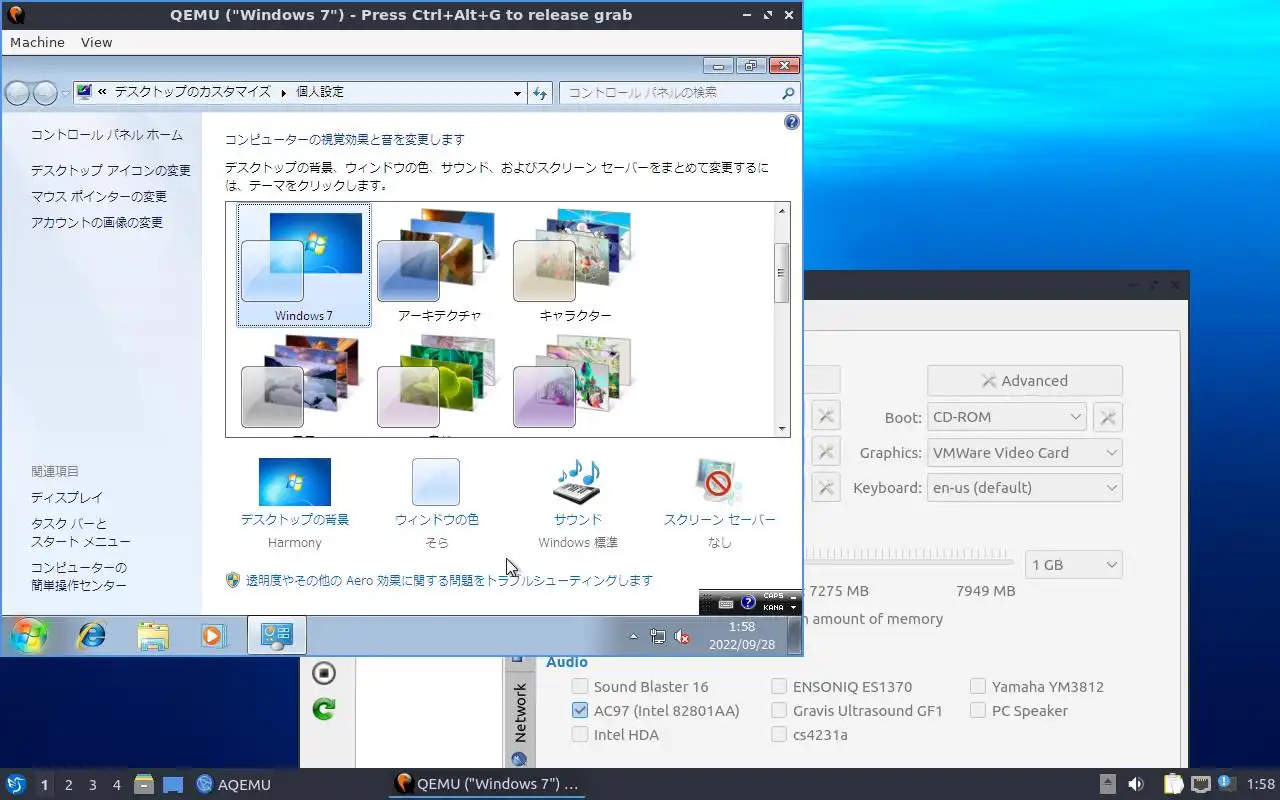Screen dimensions: 1280x800
Task: Click the host panel volume icon
Action: point(1136,784)
